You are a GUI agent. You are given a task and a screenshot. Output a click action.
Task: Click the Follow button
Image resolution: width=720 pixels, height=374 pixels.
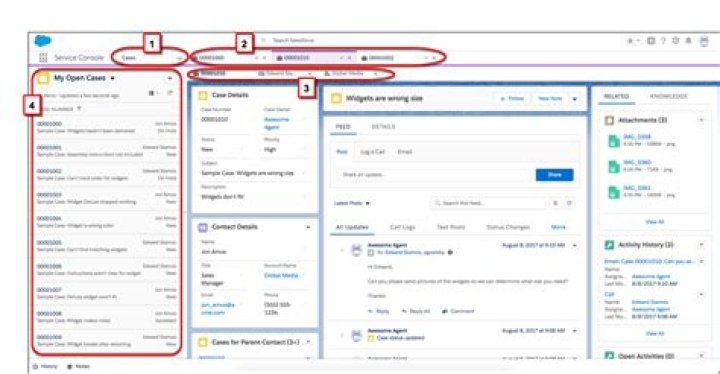512,99
